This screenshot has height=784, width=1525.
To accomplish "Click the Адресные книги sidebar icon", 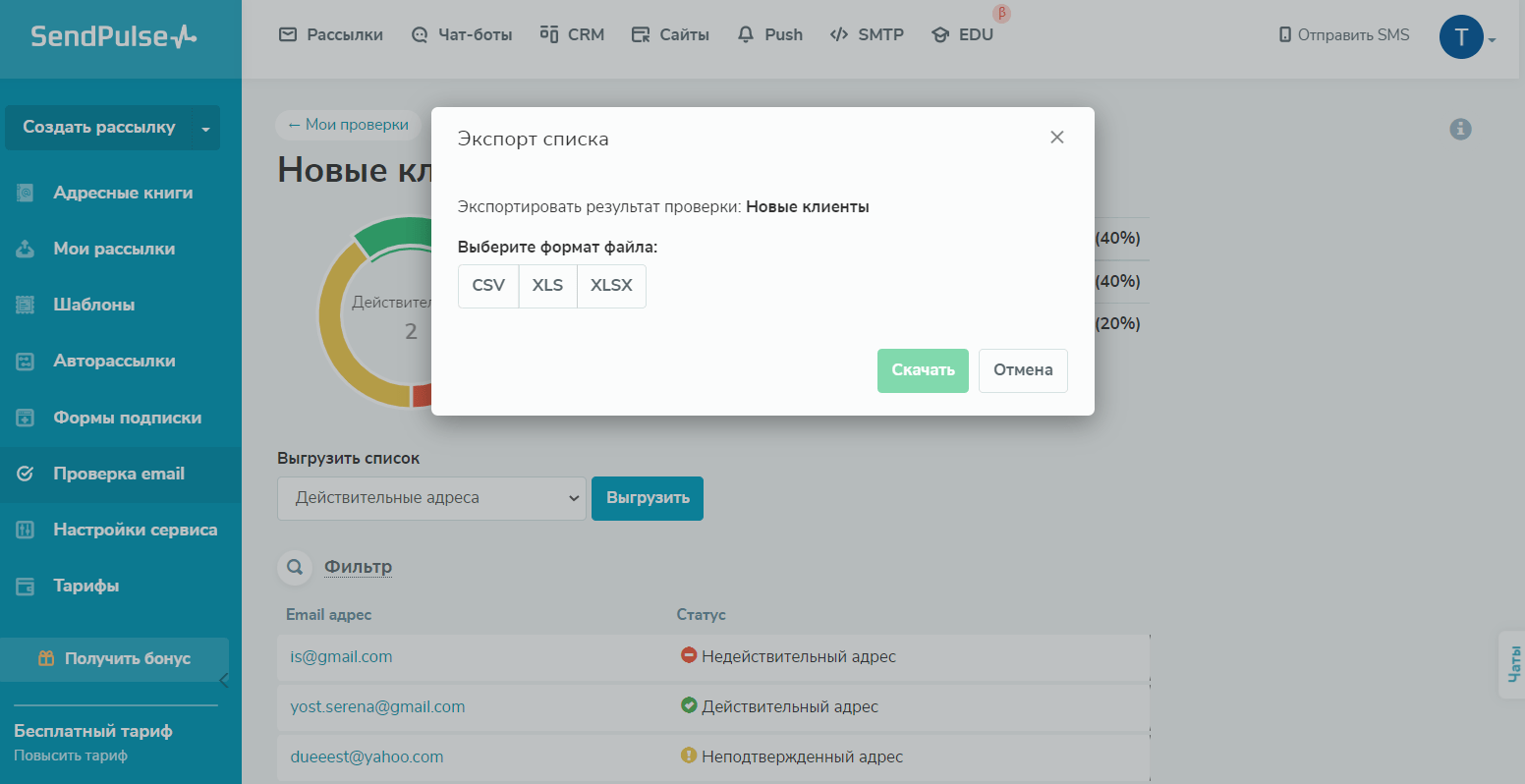I will click(26, 193).
